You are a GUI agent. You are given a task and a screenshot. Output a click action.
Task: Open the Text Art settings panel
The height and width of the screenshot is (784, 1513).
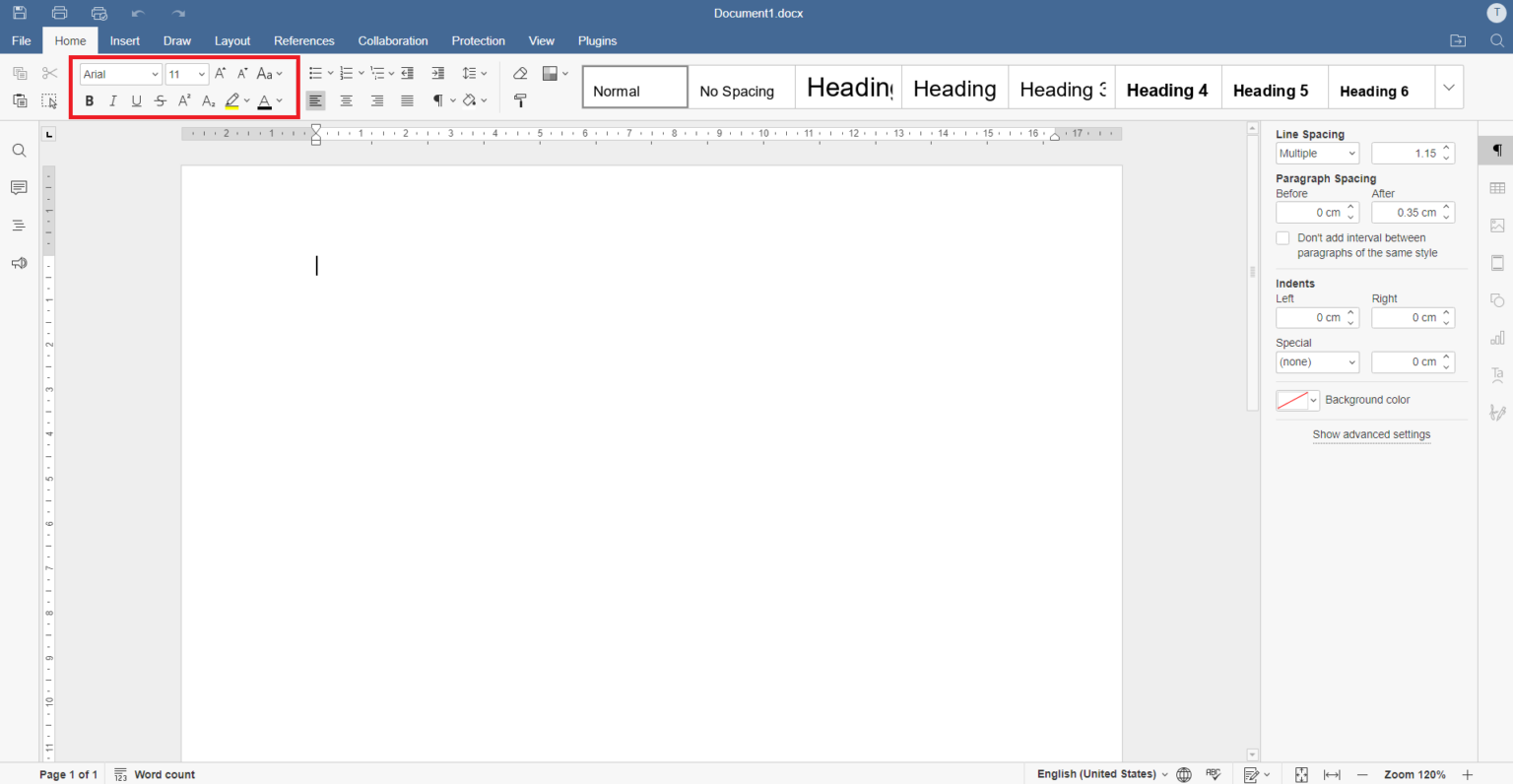1497,374
